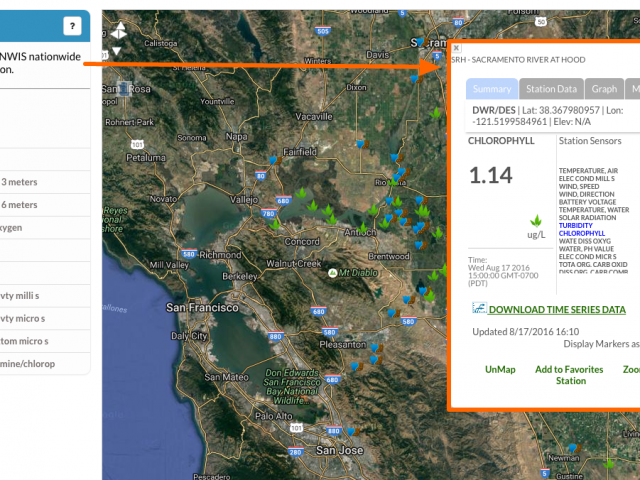Screen dimensions: 640x480
Task: Click WATER, PH VALUE sensor entry
Action: pos(586,249)
